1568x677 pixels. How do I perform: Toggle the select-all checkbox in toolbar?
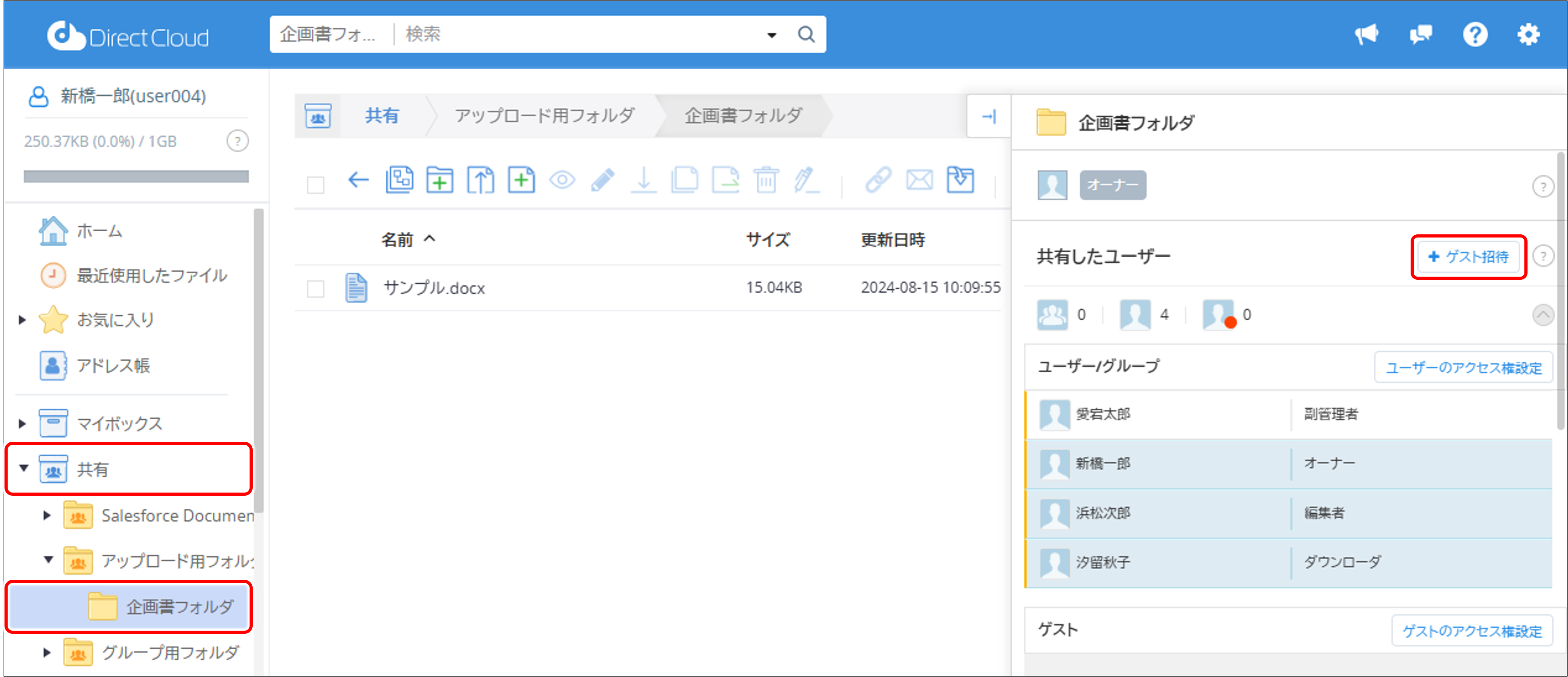click(x=315, y=184)
